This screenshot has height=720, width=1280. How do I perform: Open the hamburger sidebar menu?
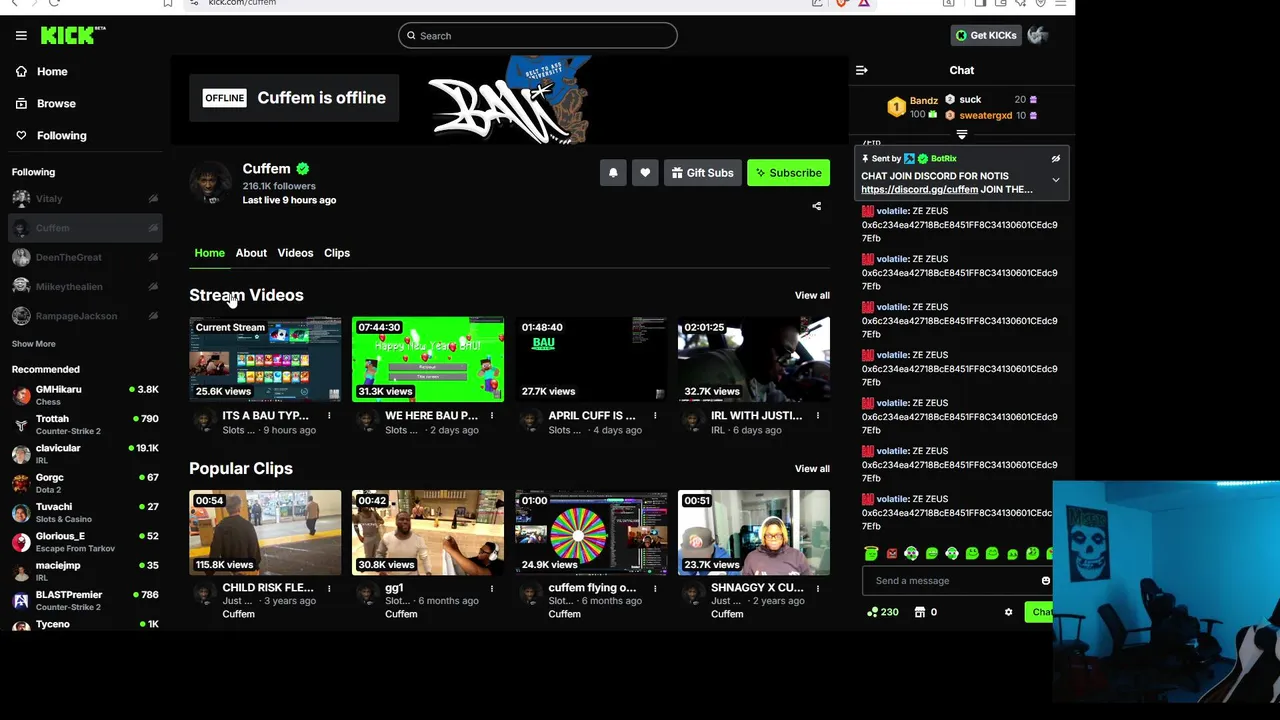coord(21,35)
